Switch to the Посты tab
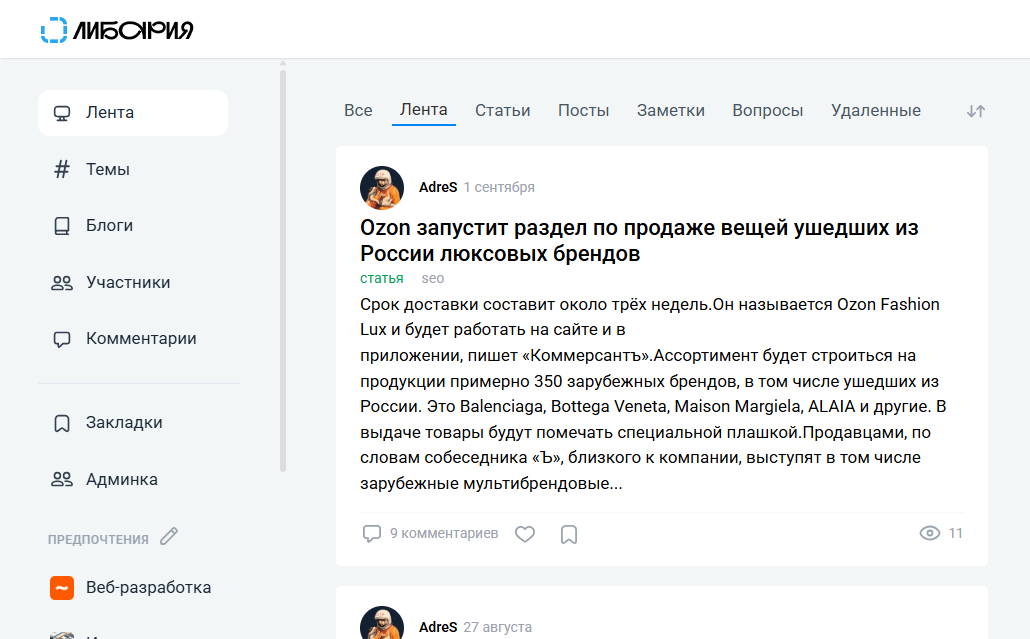 pyautogui.click(x=583, y=110)
